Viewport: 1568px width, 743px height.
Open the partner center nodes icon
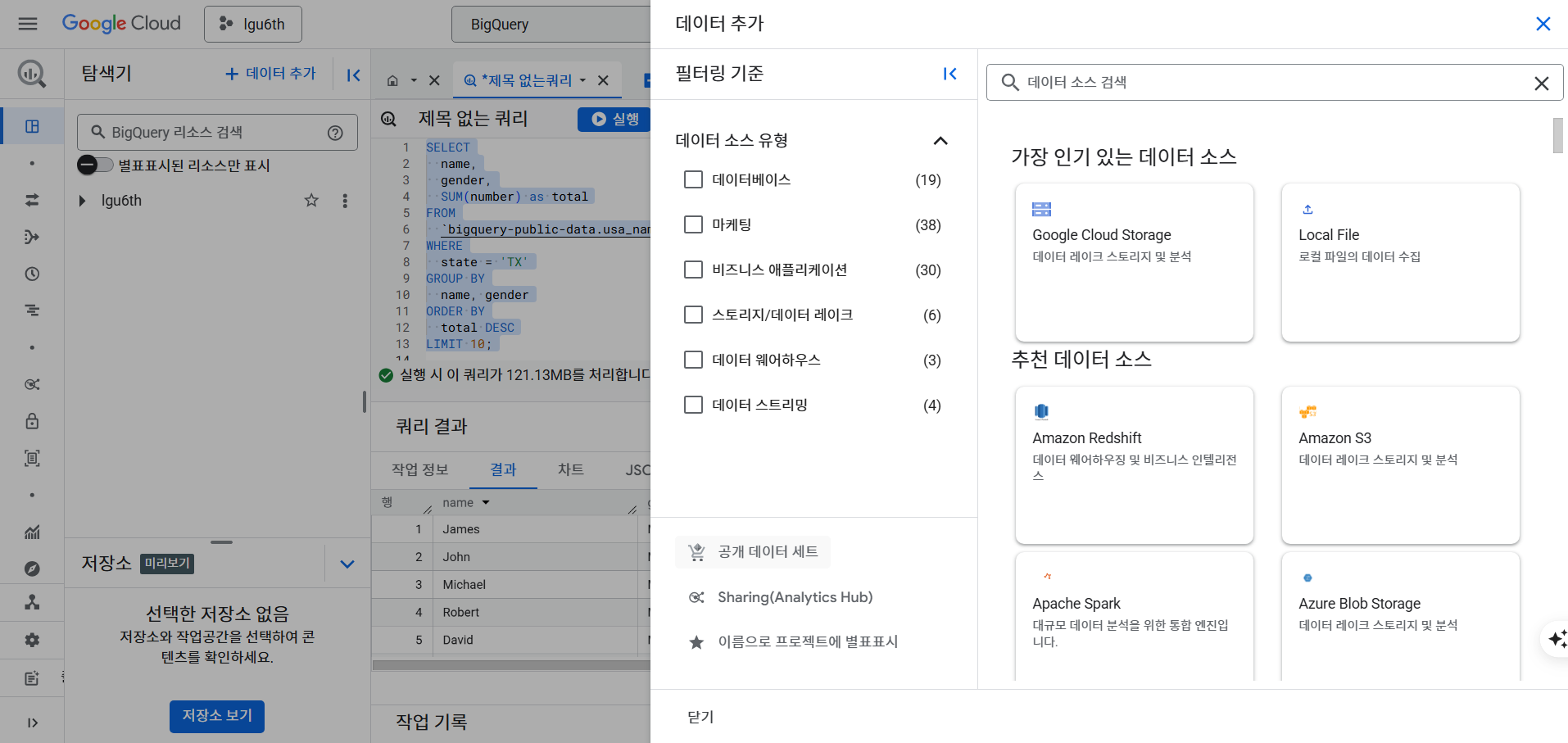32,602
